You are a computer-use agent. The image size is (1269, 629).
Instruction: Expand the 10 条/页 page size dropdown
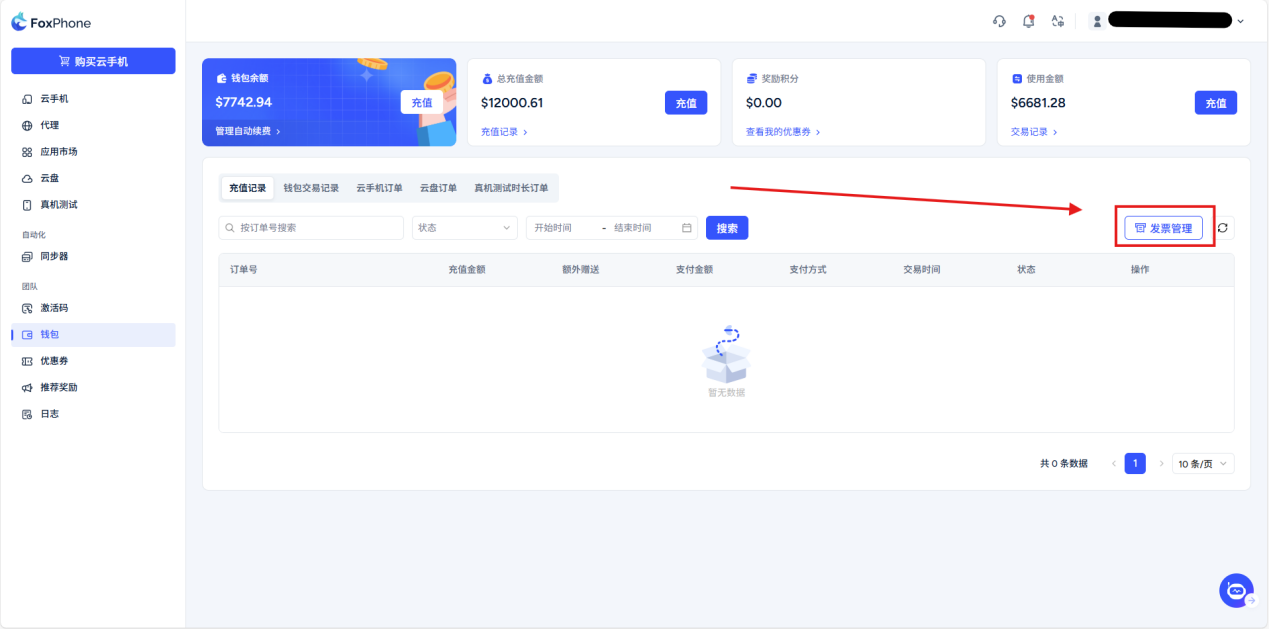coord(1204,464)
